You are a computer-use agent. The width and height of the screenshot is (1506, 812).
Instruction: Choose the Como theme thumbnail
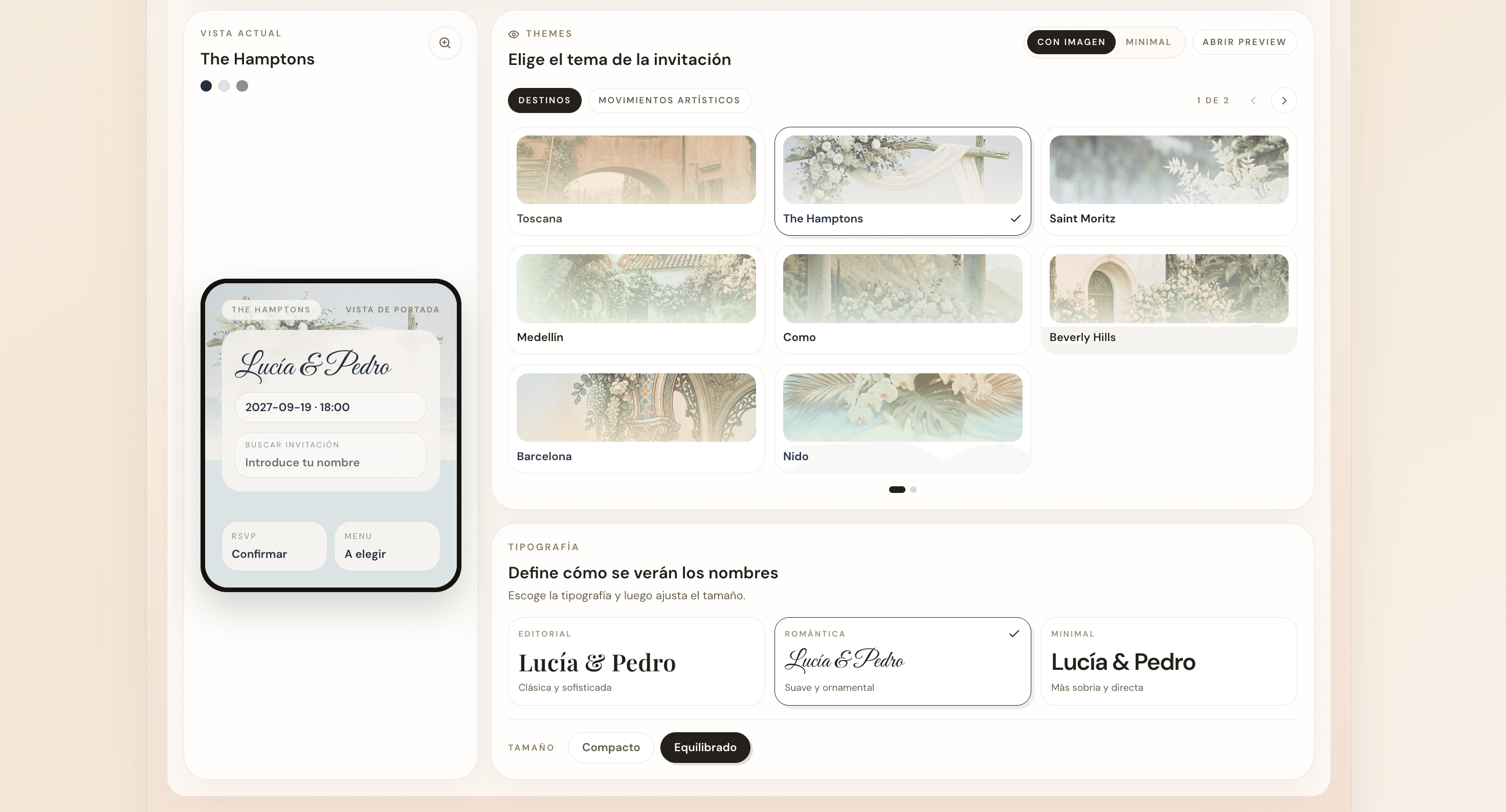point(903,288)
